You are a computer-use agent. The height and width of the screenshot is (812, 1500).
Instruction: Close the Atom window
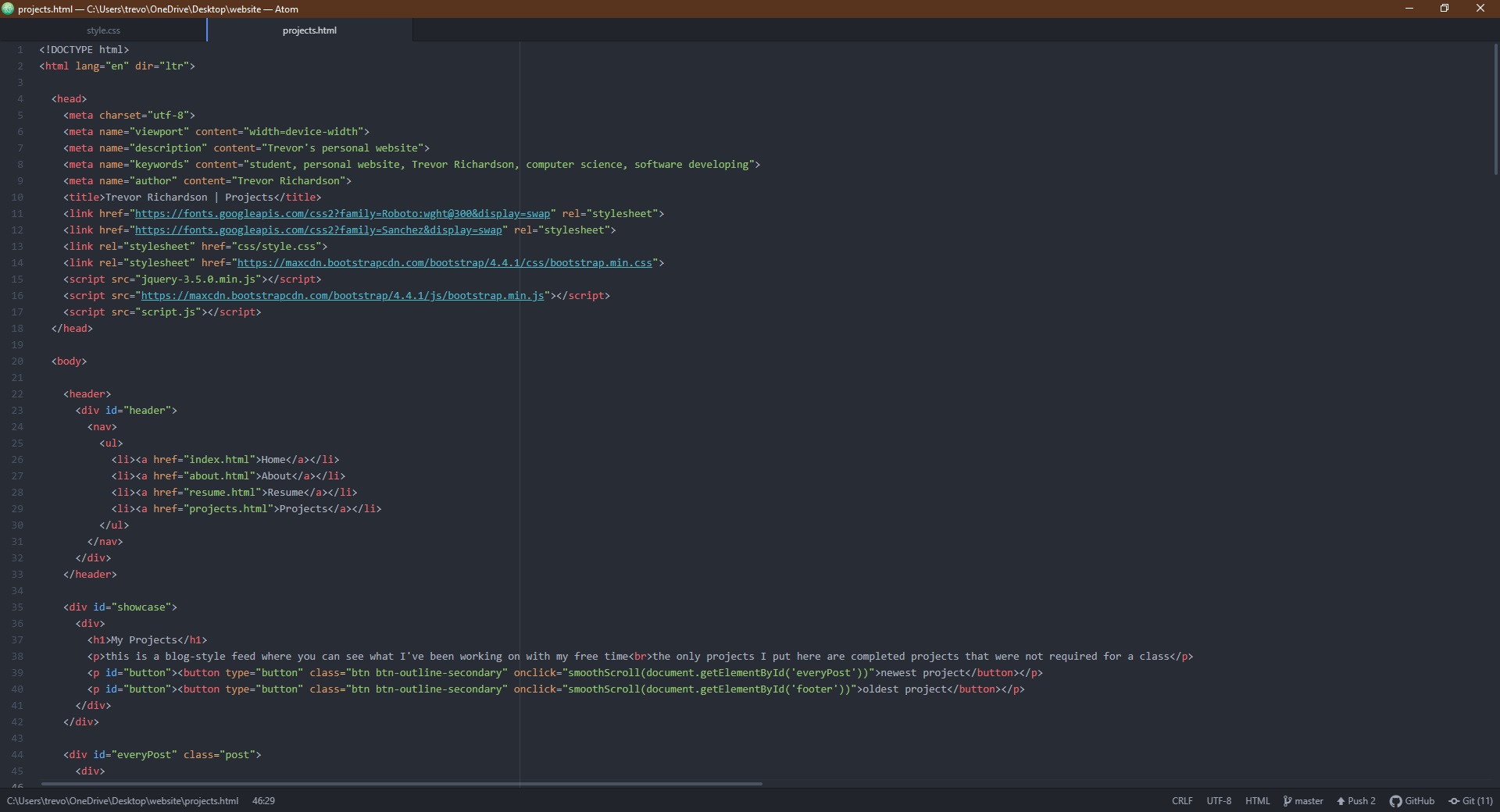pos(1480,9)
